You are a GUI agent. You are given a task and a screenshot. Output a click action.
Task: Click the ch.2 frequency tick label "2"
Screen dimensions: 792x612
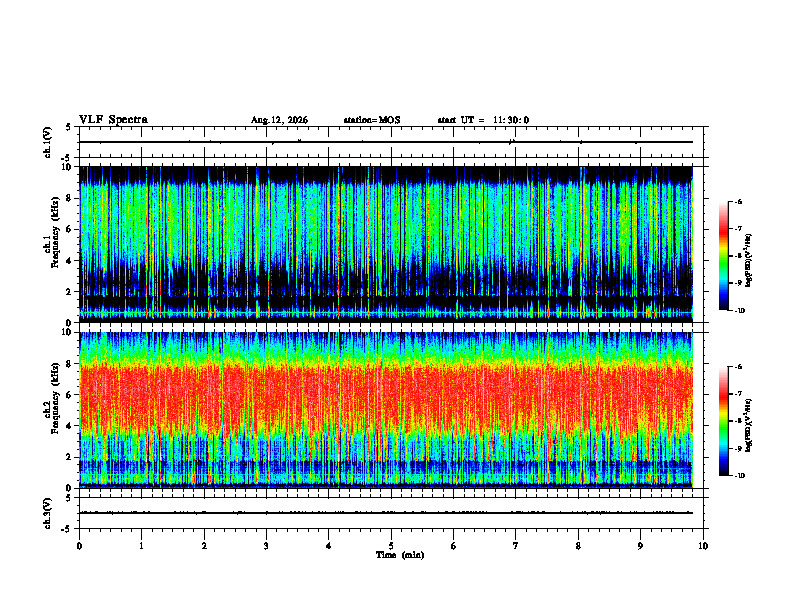(70, 457)
